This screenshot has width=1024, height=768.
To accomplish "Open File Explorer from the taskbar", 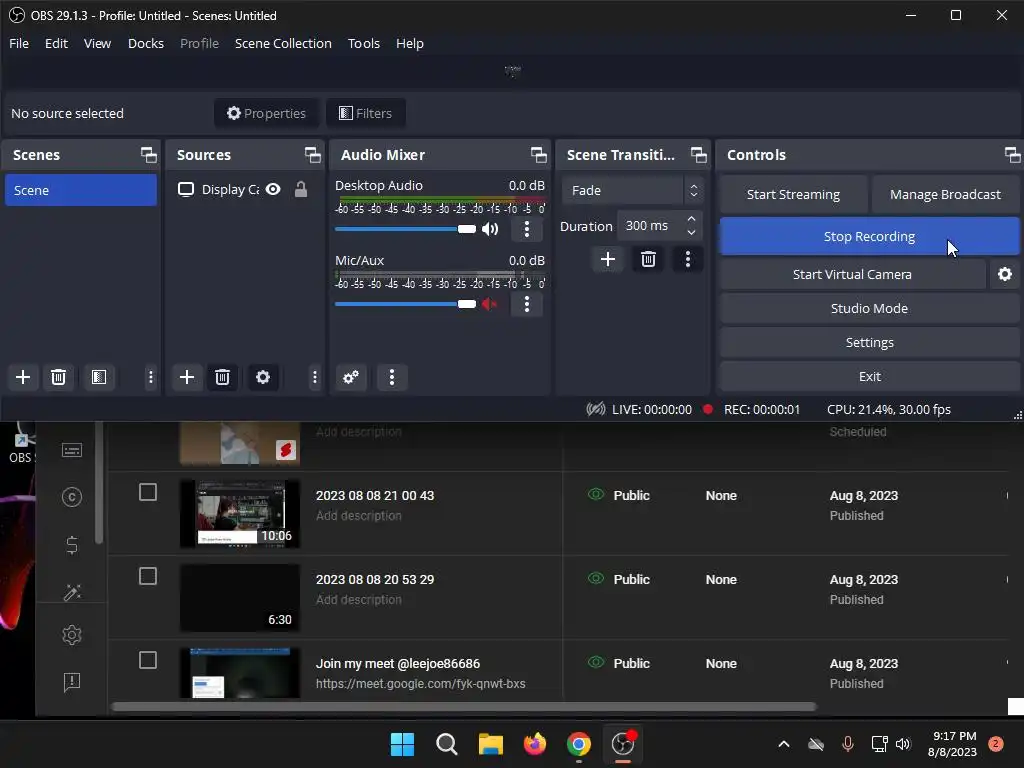I will point(490,744).
